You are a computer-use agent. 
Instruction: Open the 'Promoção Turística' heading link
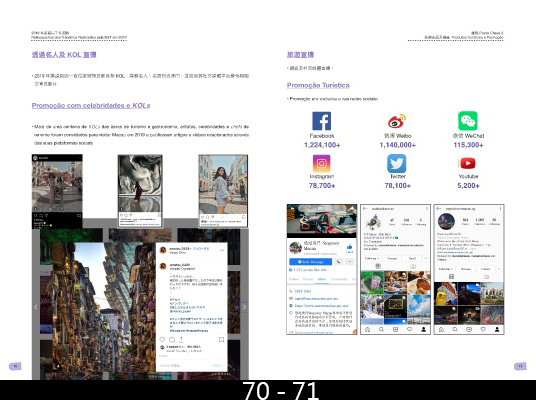tap(318, 85)
